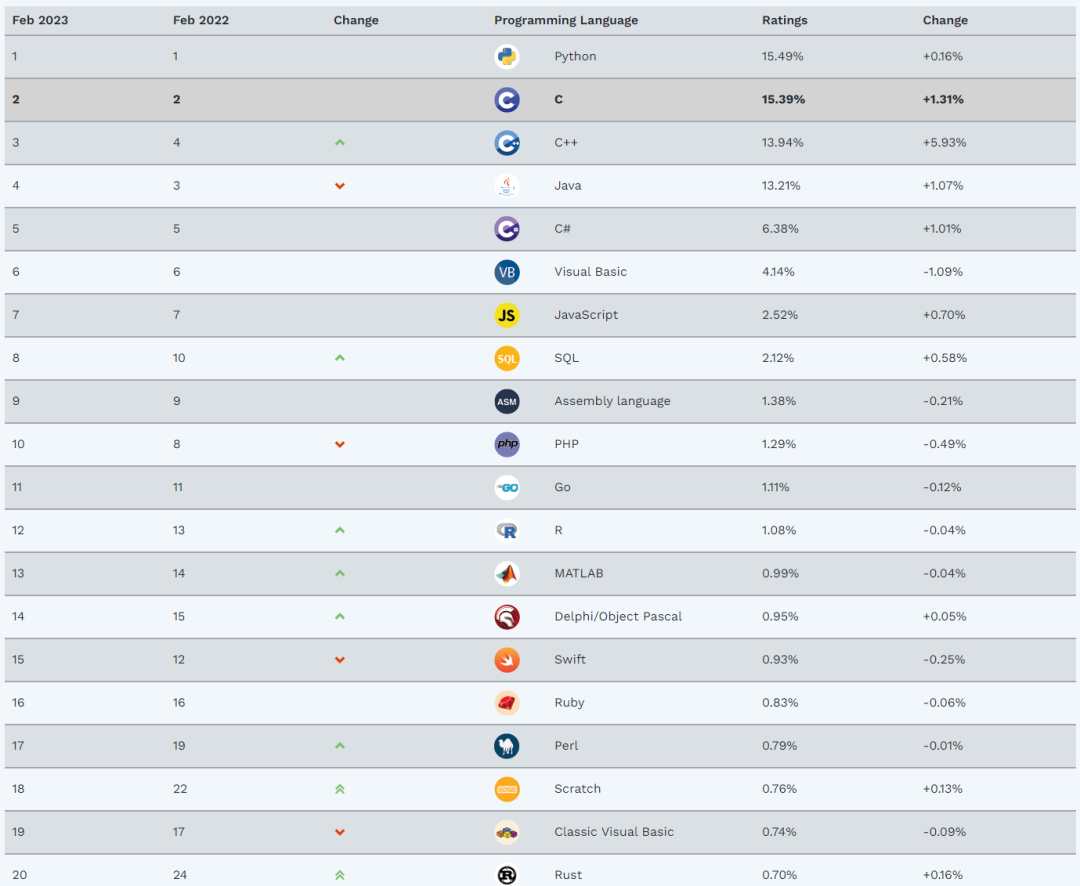Click the Visual Basic VB icon
This screenshot has width=1080, height=886.
click(x=507, y=272)
